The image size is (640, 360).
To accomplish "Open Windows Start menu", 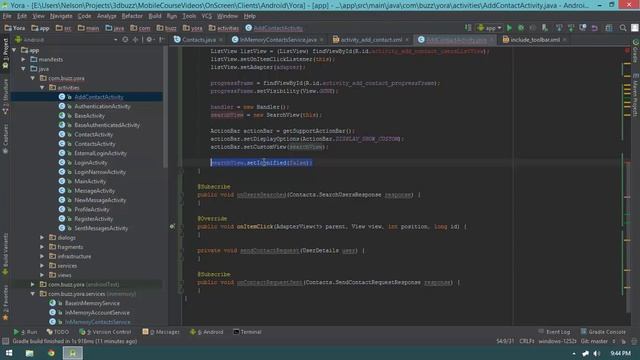I will point(9,353).
